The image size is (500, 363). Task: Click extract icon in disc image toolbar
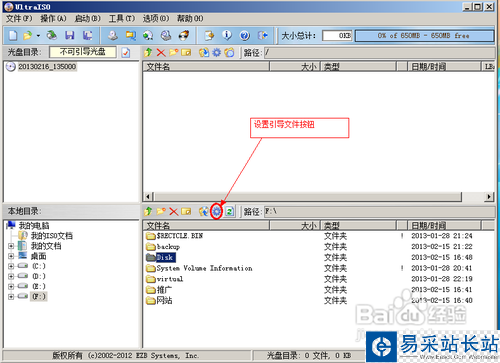click(x=204, y=52)
